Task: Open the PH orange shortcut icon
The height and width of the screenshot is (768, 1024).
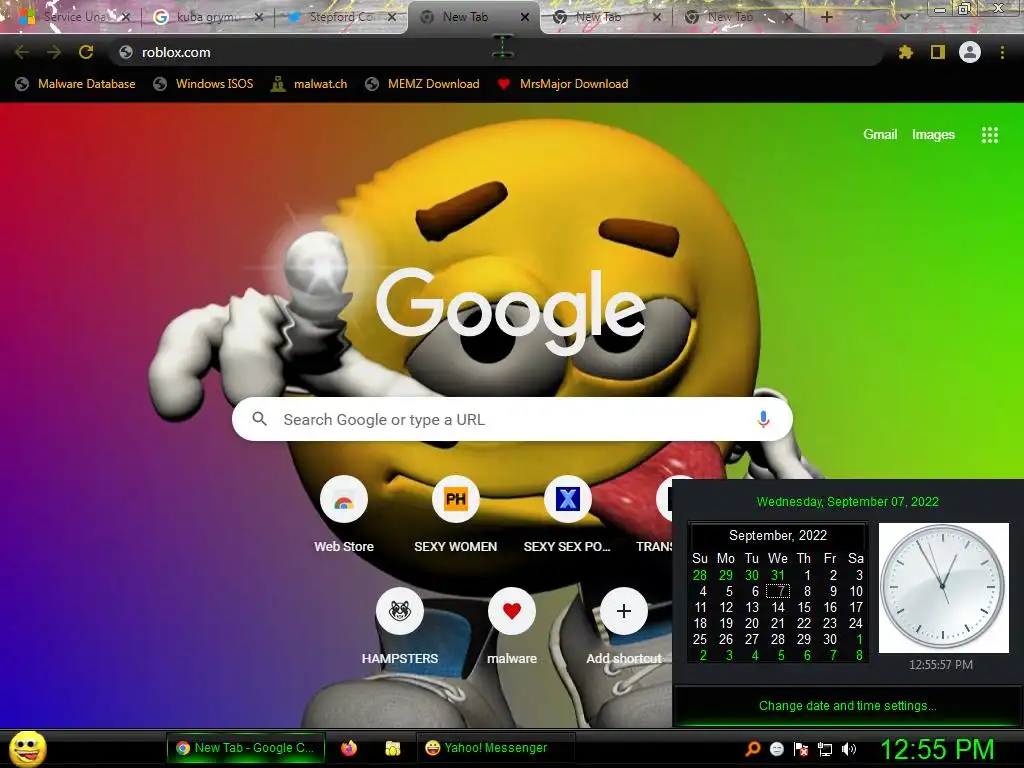Action: 456,500
